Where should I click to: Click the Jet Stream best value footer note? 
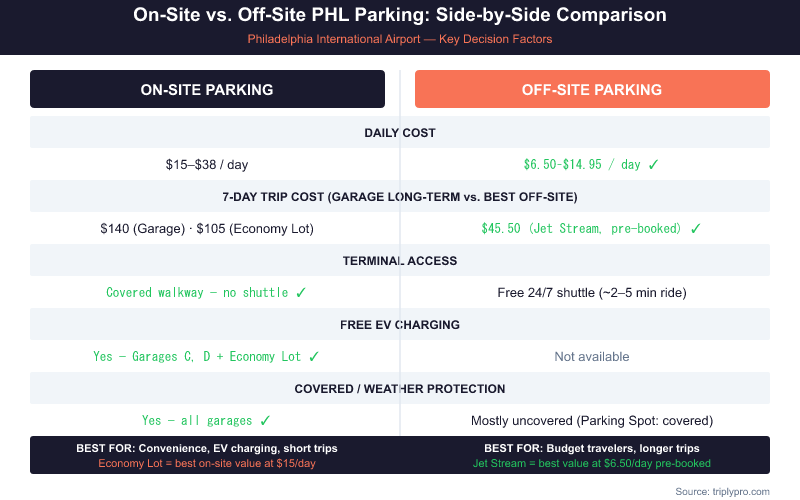click(x=592, y=463)
